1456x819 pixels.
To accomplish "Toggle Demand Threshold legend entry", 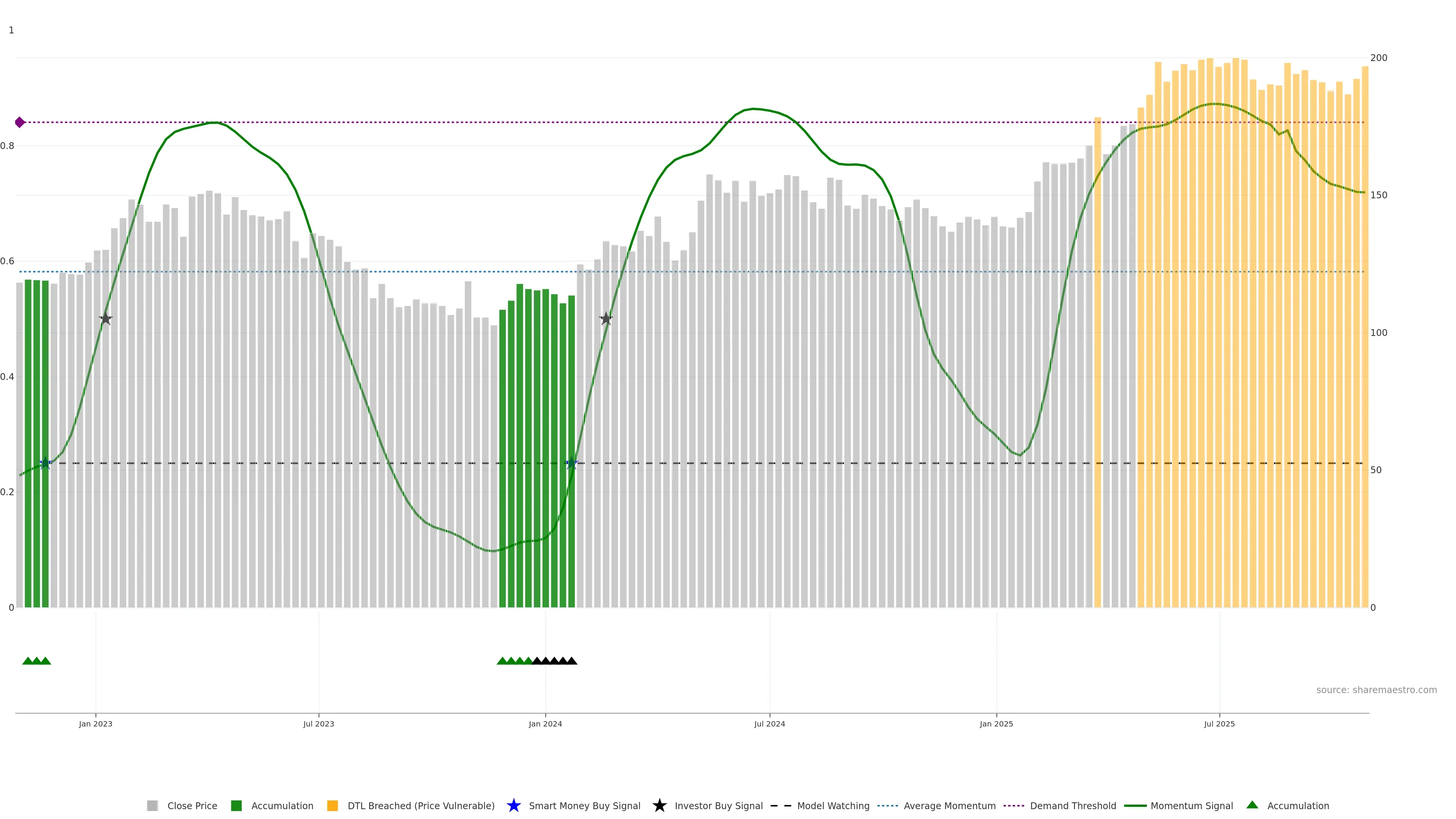I will [1072, 805].
